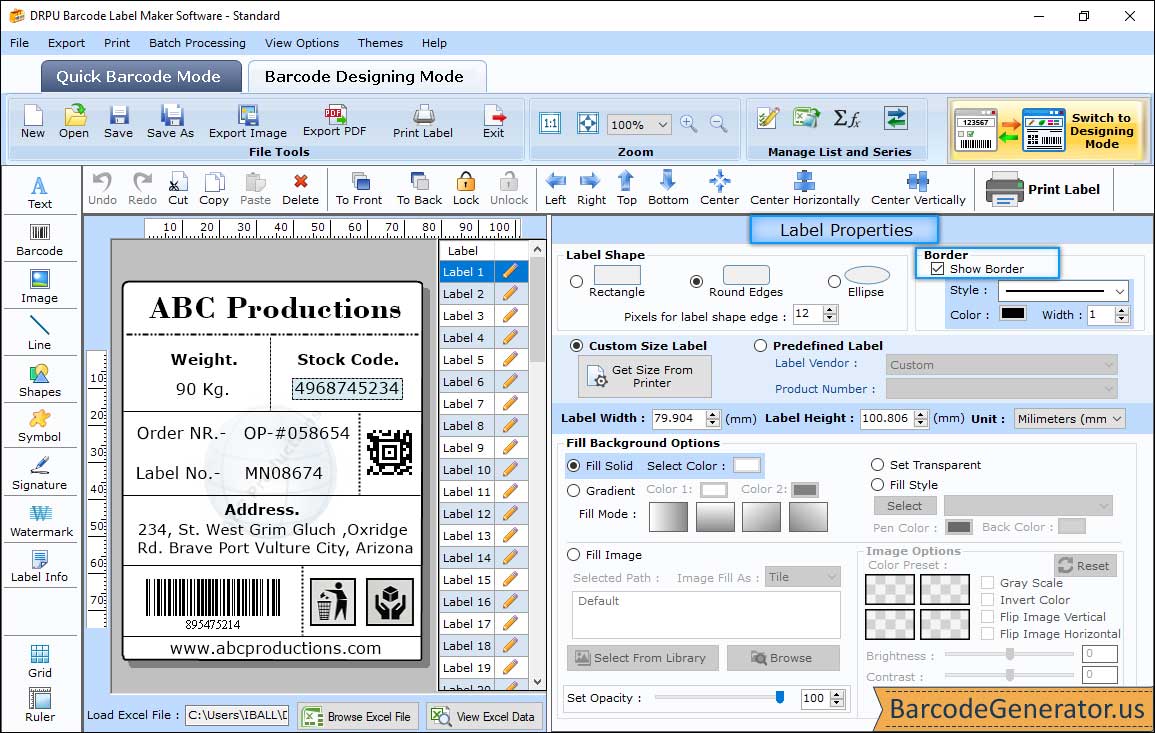Open the File menu
The height and width of the screenshot is (733, 1155).
[x=19, y=43]
